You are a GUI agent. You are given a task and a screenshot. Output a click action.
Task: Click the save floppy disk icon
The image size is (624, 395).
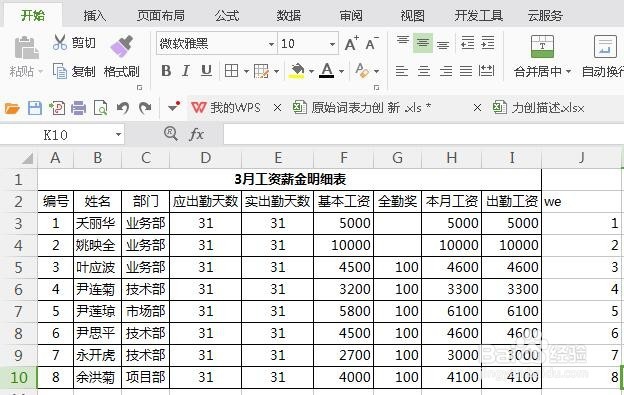[35, 108]
